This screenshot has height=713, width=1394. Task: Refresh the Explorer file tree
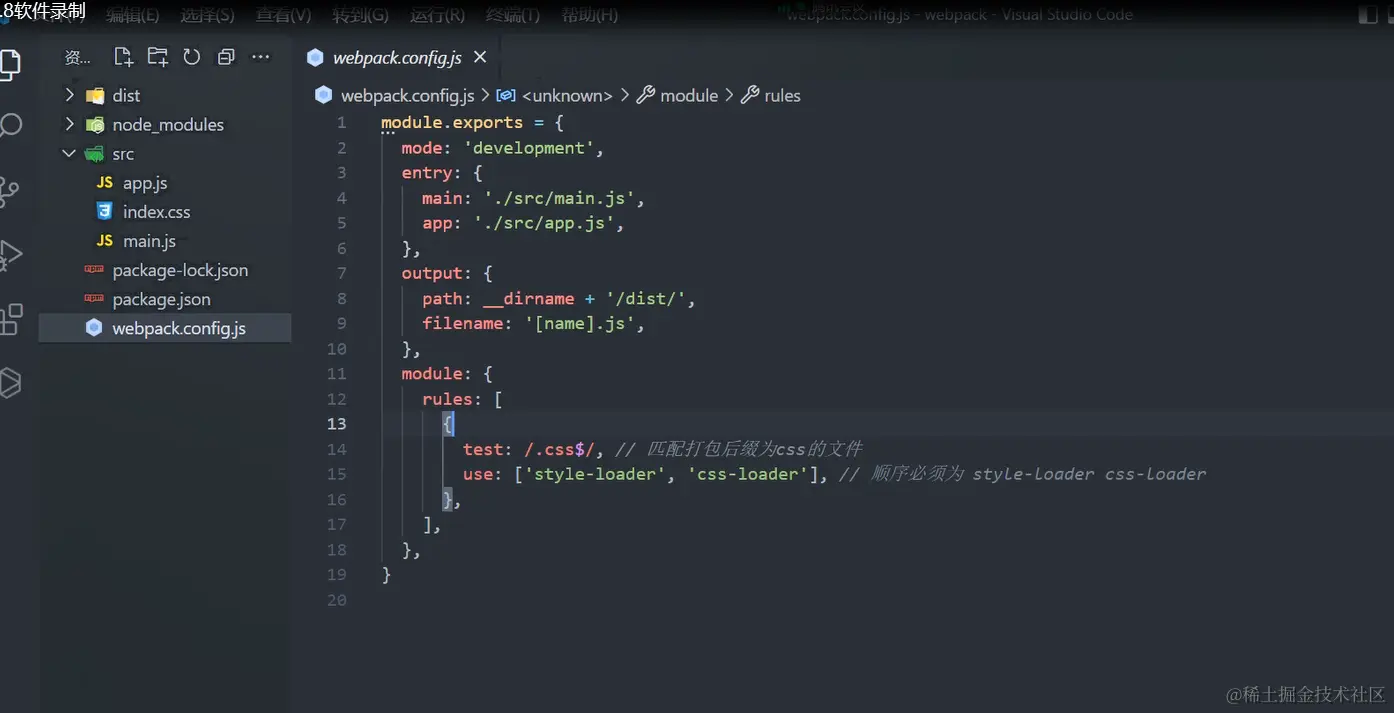point(192,57)
